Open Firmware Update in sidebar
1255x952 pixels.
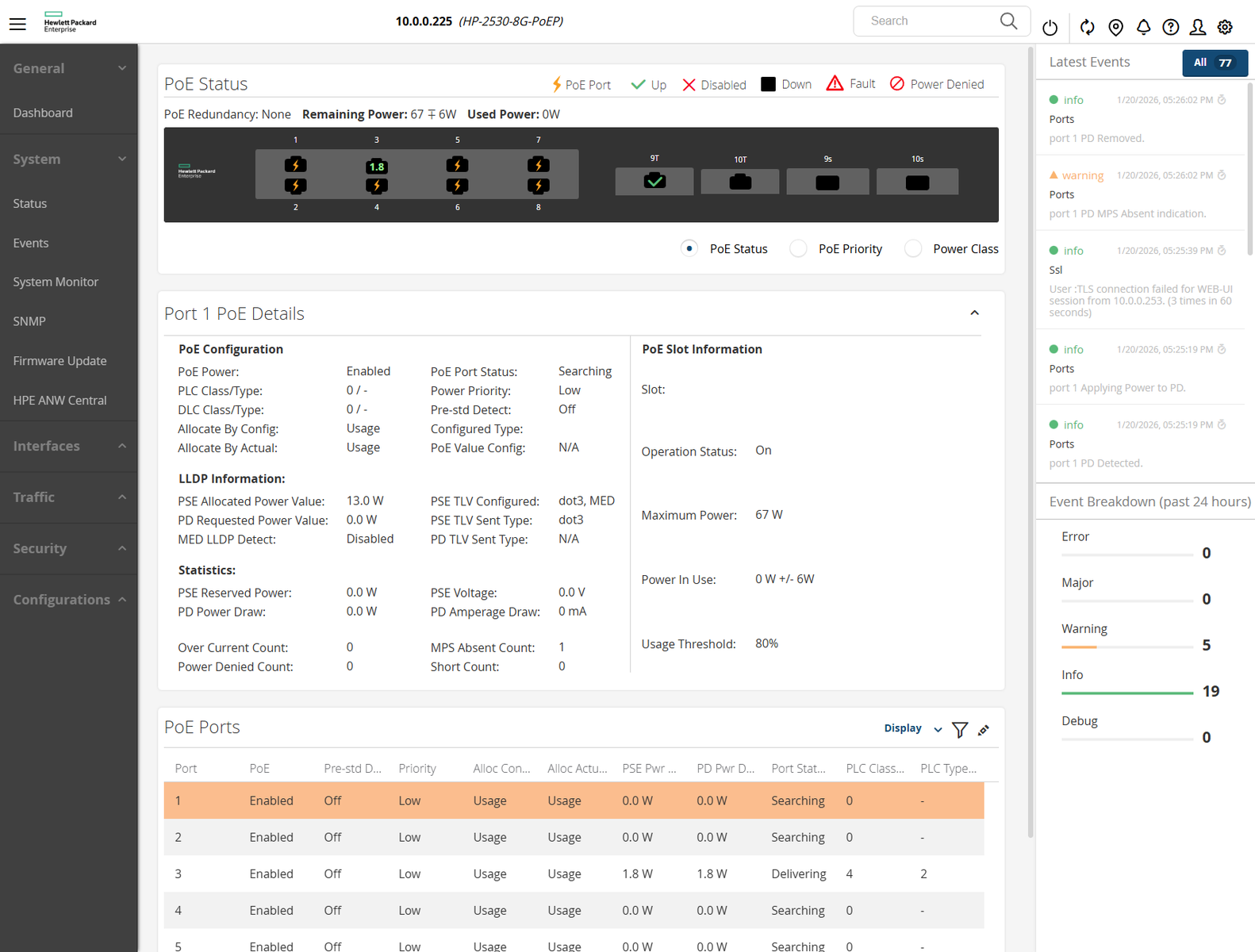point(59,361)
